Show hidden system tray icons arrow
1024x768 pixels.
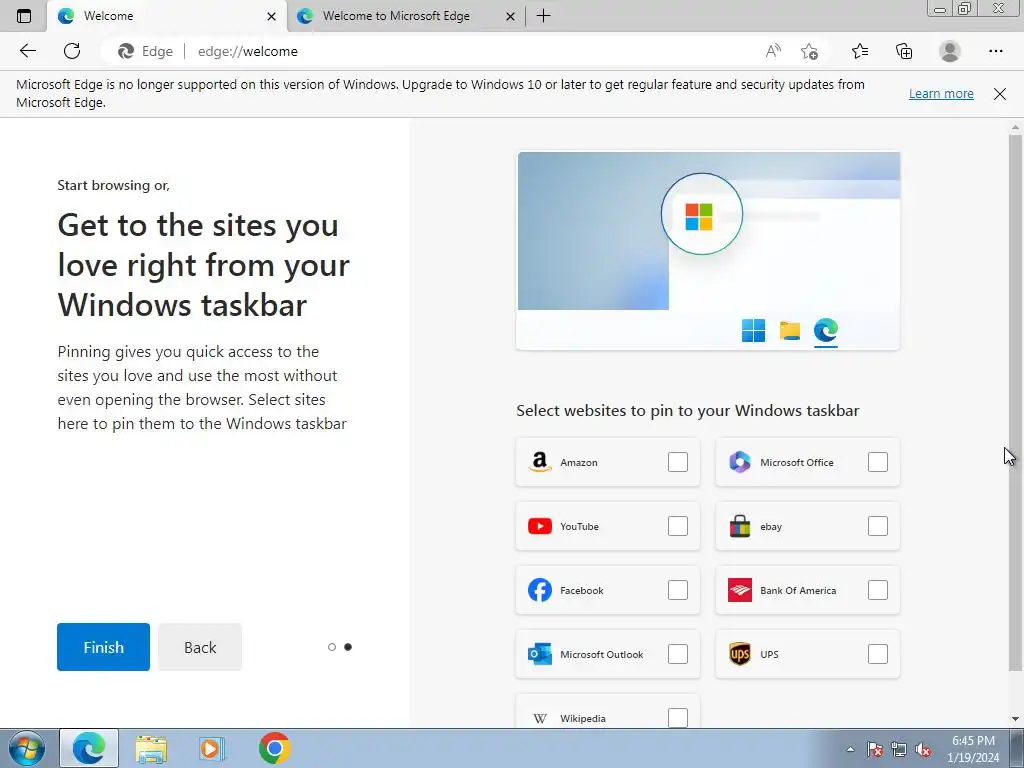point(850,749)
